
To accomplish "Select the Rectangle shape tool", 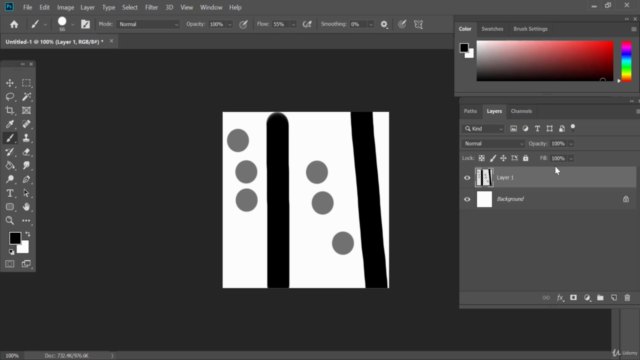I will pyautogui.click(x=10, y=207).
